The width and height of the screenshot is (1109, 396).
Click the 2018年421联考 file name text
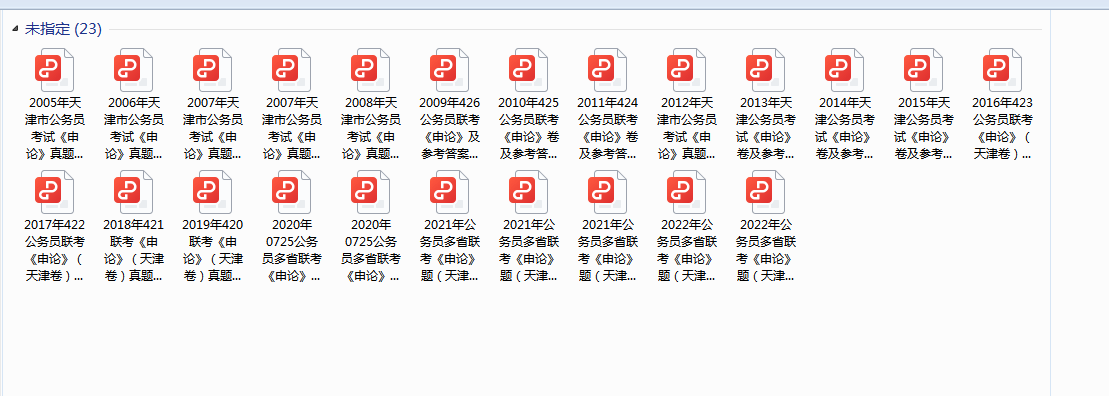134,250
